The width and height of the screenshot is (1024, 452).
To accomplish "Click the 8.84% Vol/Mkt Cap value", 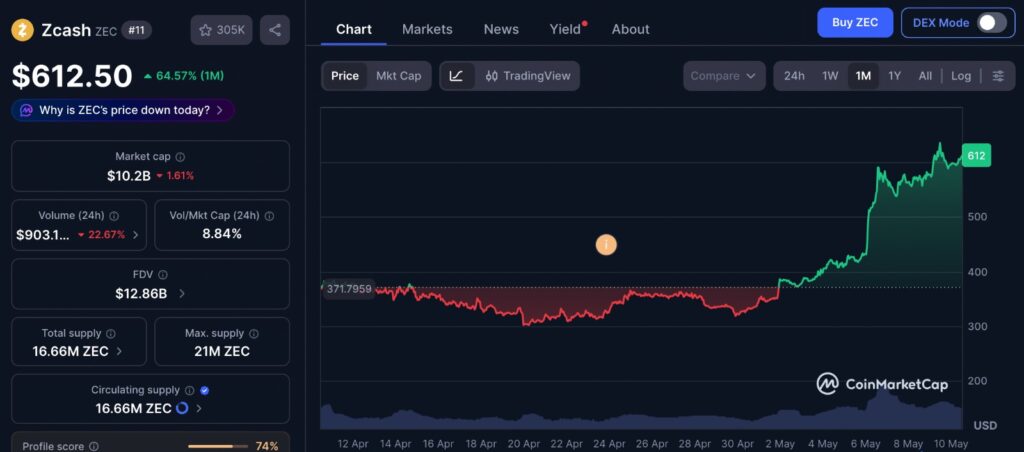I will [222, 234].
